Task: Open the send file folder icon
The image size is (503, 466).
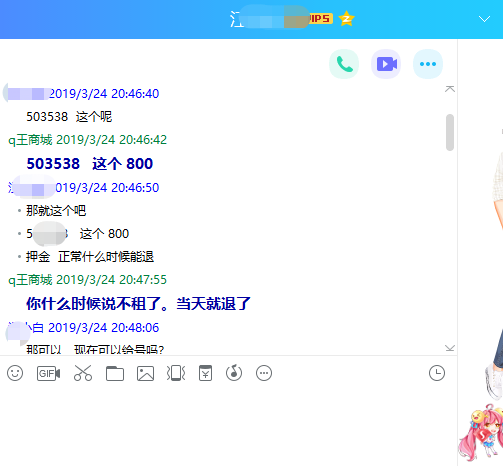Action: click(x=115, y=373)
